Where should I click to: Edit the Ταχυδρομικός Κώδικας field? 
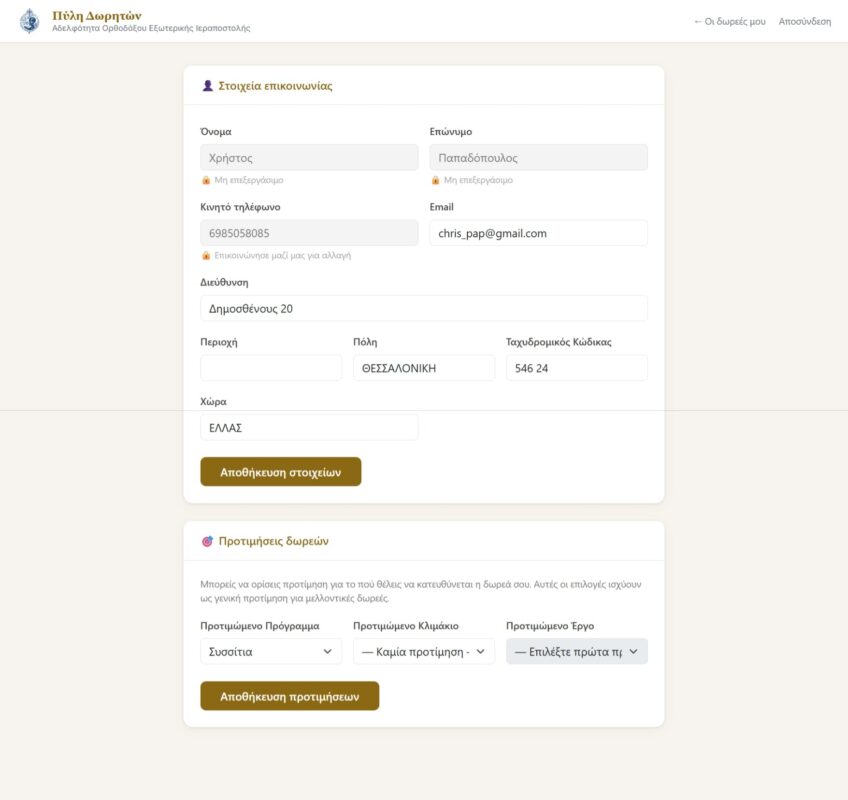pyautogui.click(x=576, y=368)
